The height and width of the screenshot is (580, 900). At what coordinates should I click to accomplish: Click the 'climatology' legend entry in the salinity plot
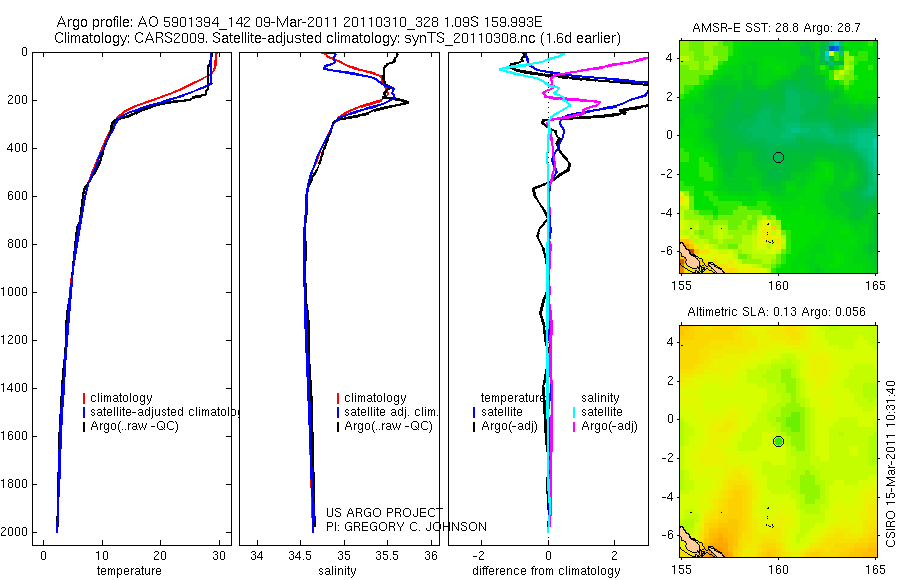[371, 398]
